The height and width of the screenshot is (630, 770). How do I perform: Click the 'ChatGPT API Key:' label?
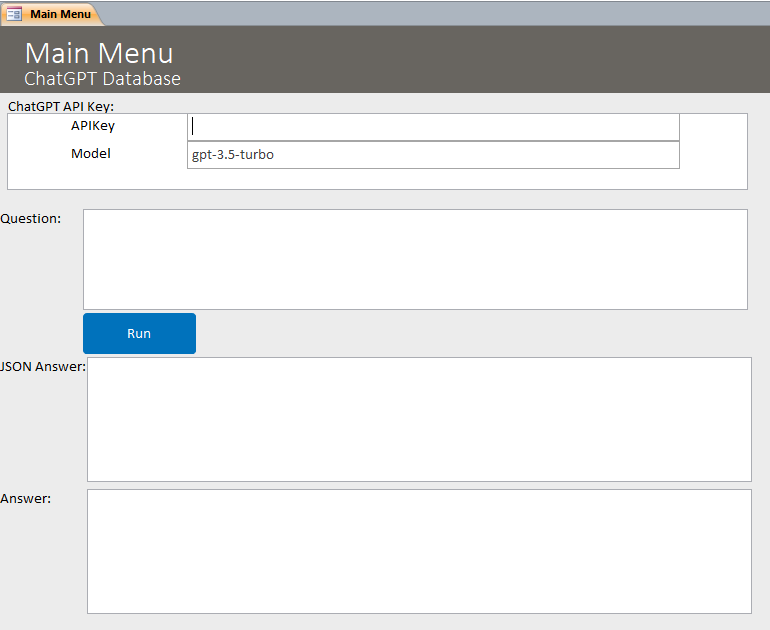pos(61,107)
